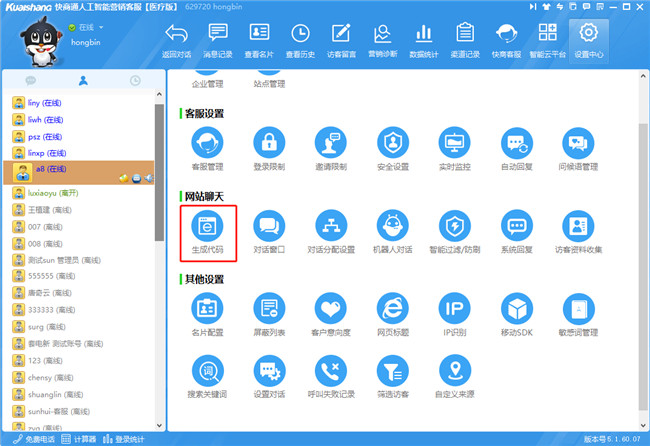650x446 pixels.
Task: Click the 免费电话 button at bottom
Action: (36, 439)
